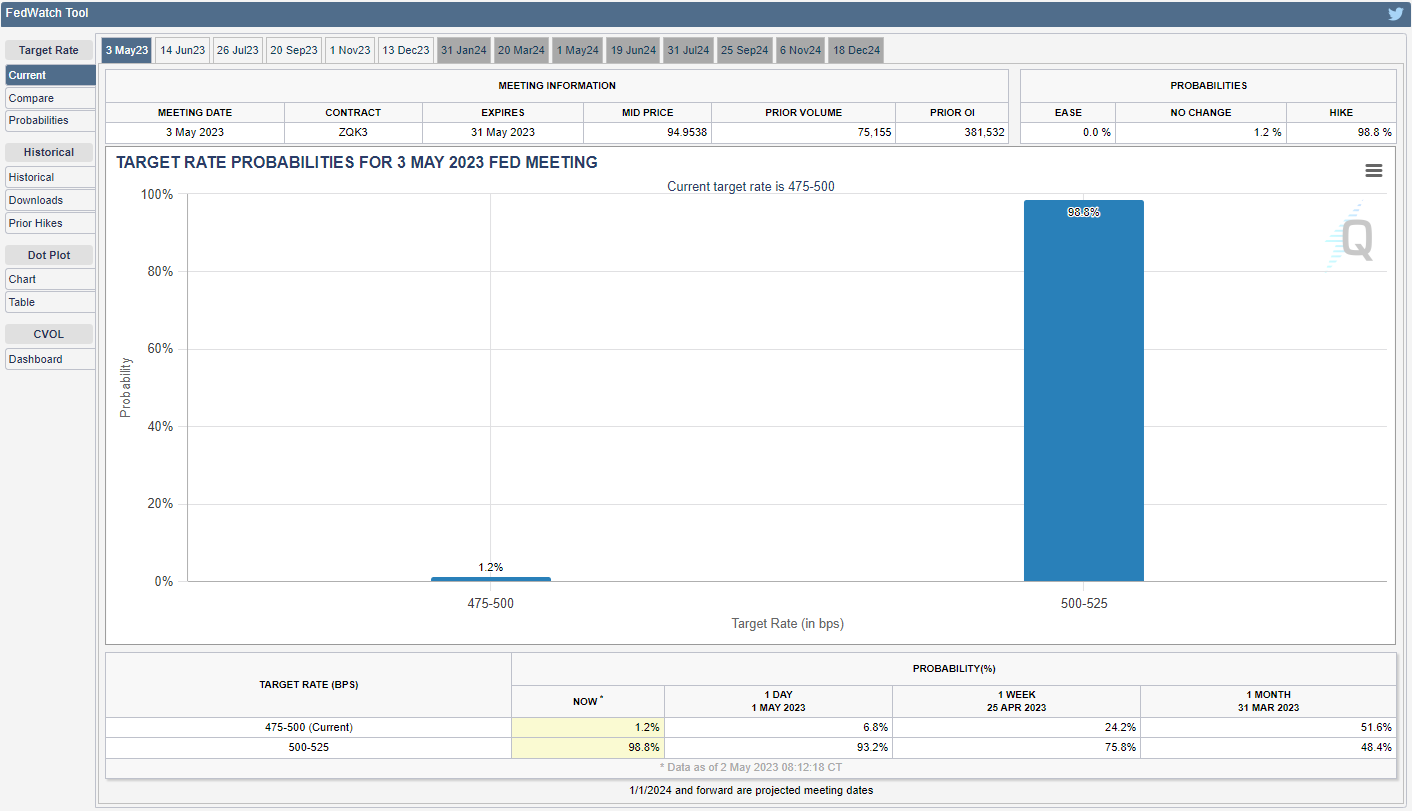View the Prior Hikes page
Screen dimensions: 1412x811
50,223
